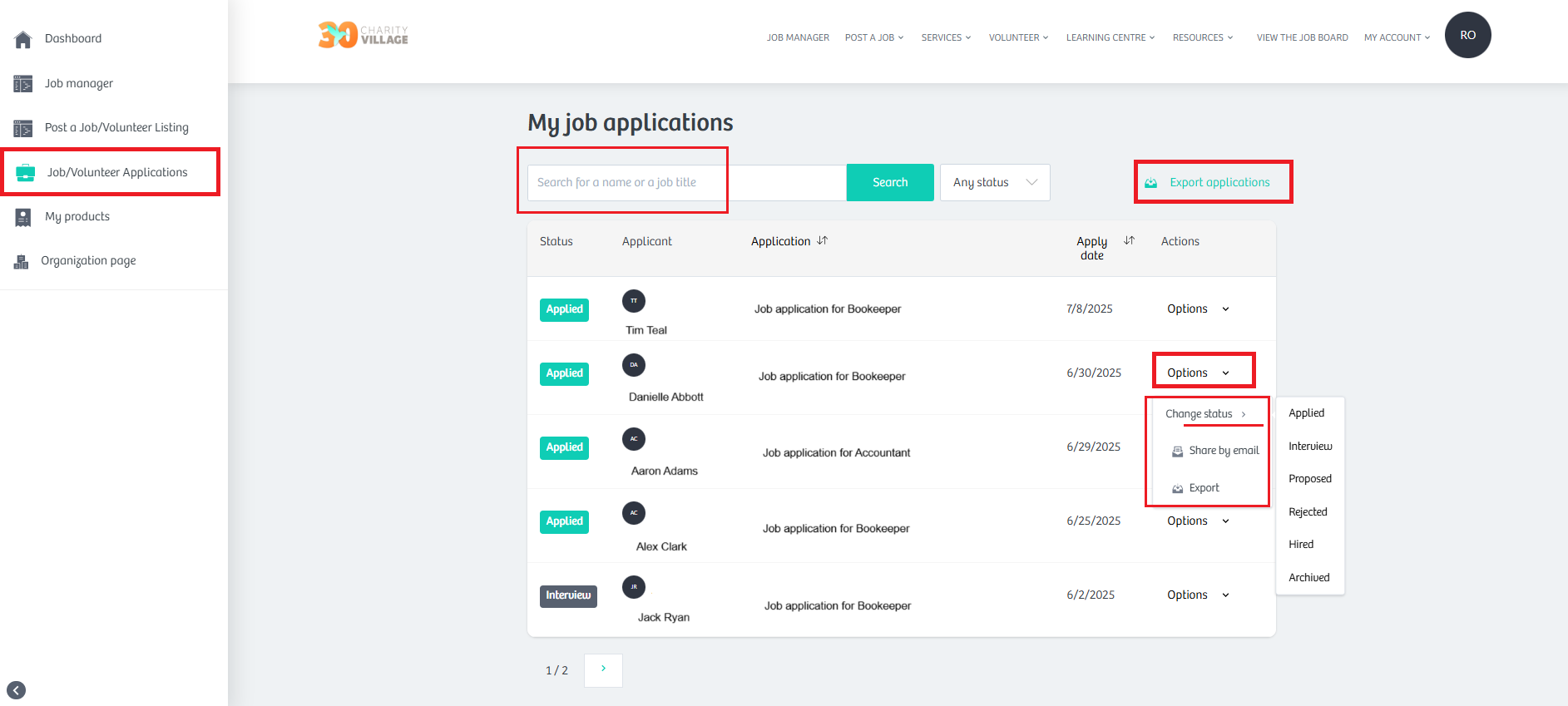Choose Share by email option
This screenshot has height=706, width=1568.
1215,451
